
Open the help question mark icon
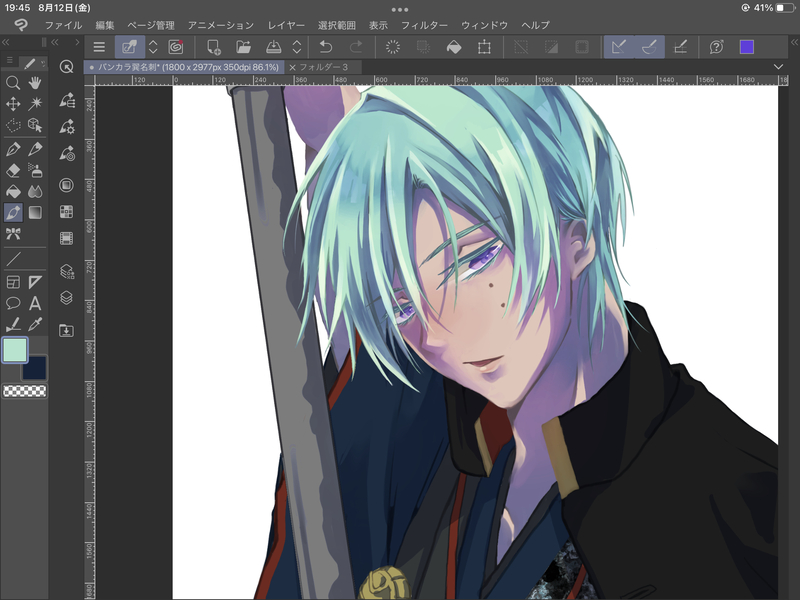(716, 47)
